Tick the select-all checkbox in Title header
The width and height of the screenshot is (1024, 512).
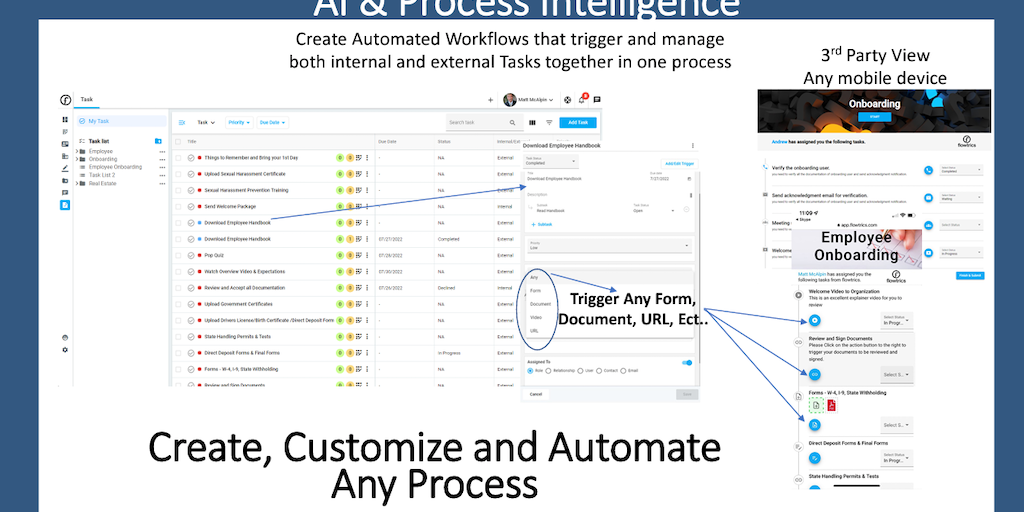(178, 141)
